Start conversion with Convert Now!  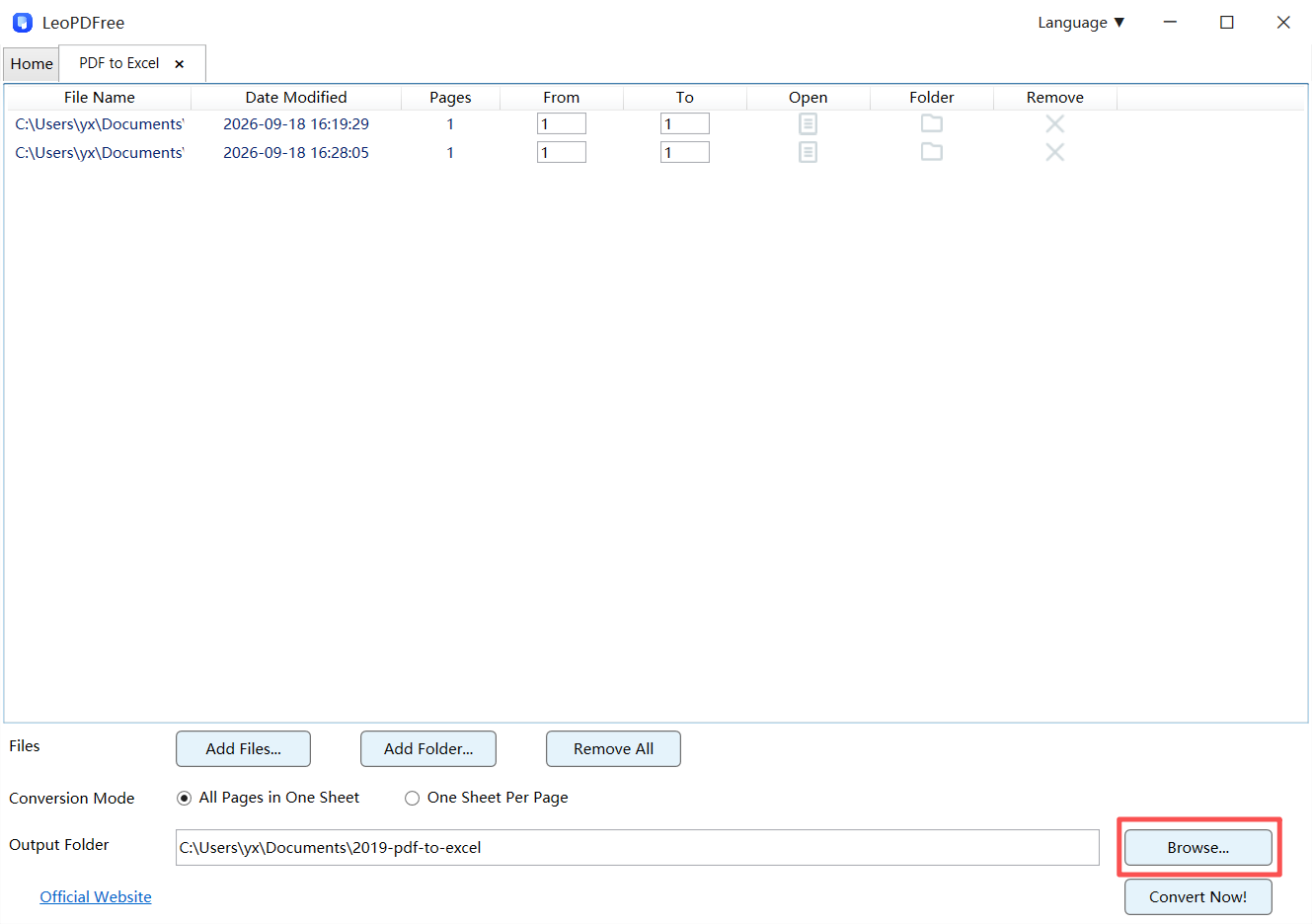[1197, 896]
